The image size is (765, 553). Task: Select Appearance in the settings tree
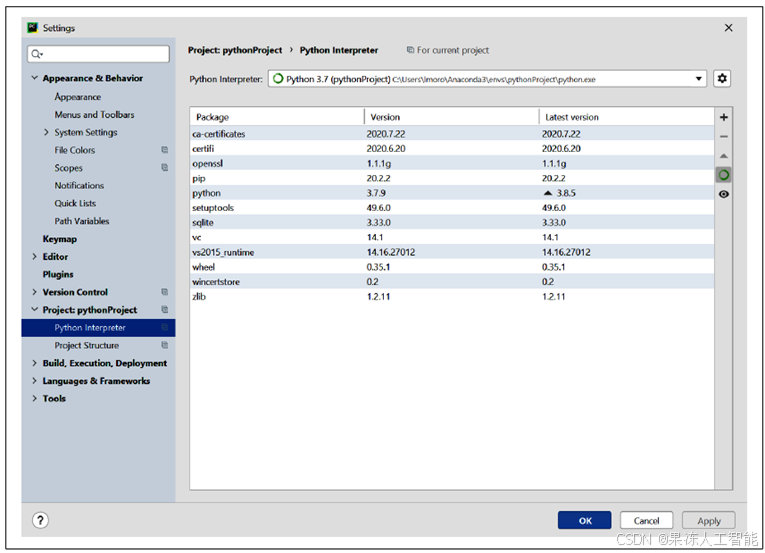pyautogui.click(x=78, y=97)
